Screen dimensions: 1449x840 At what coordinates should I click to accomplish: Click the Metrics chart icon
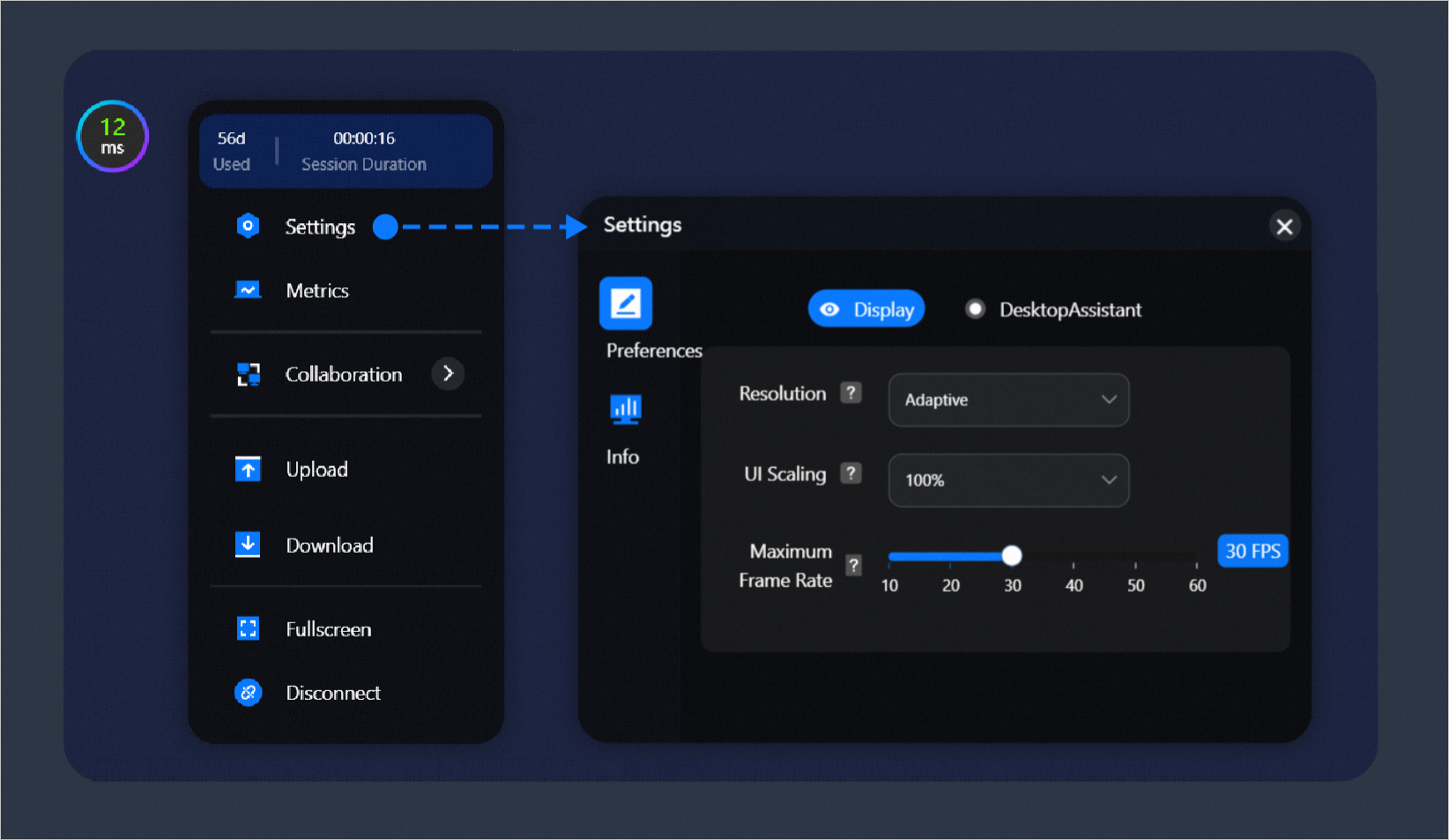click(x=248, y=290)
